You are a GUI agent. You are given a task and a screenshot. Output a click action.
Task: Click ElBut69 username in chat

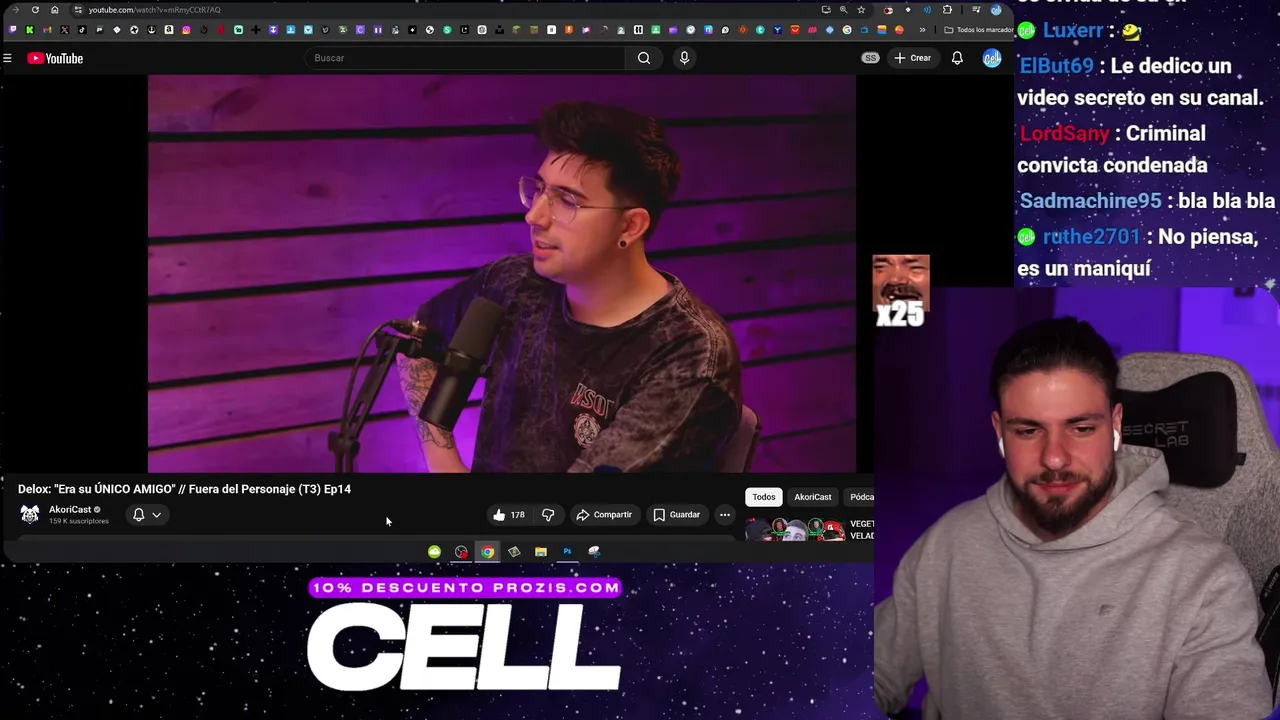click(1056, 66)
